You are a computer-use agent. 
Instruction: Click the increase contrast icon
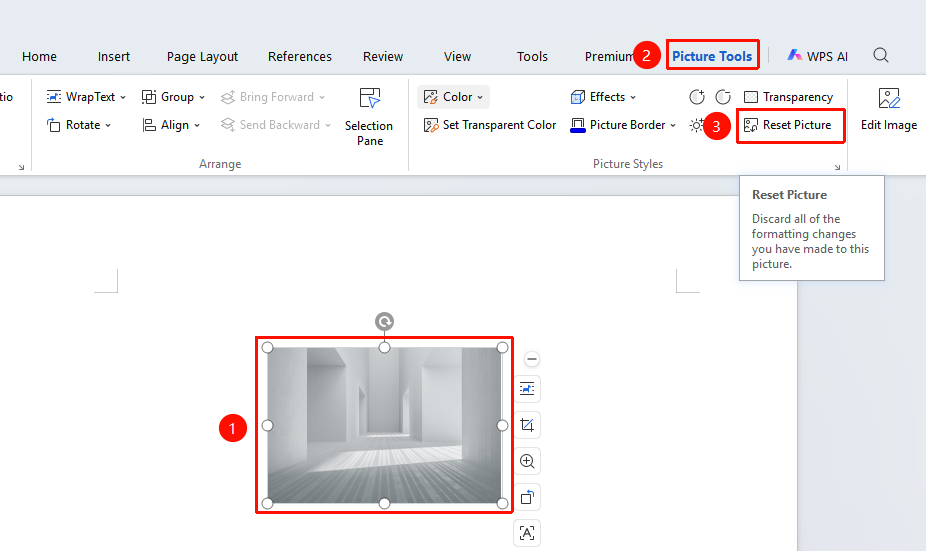(697, 97)
